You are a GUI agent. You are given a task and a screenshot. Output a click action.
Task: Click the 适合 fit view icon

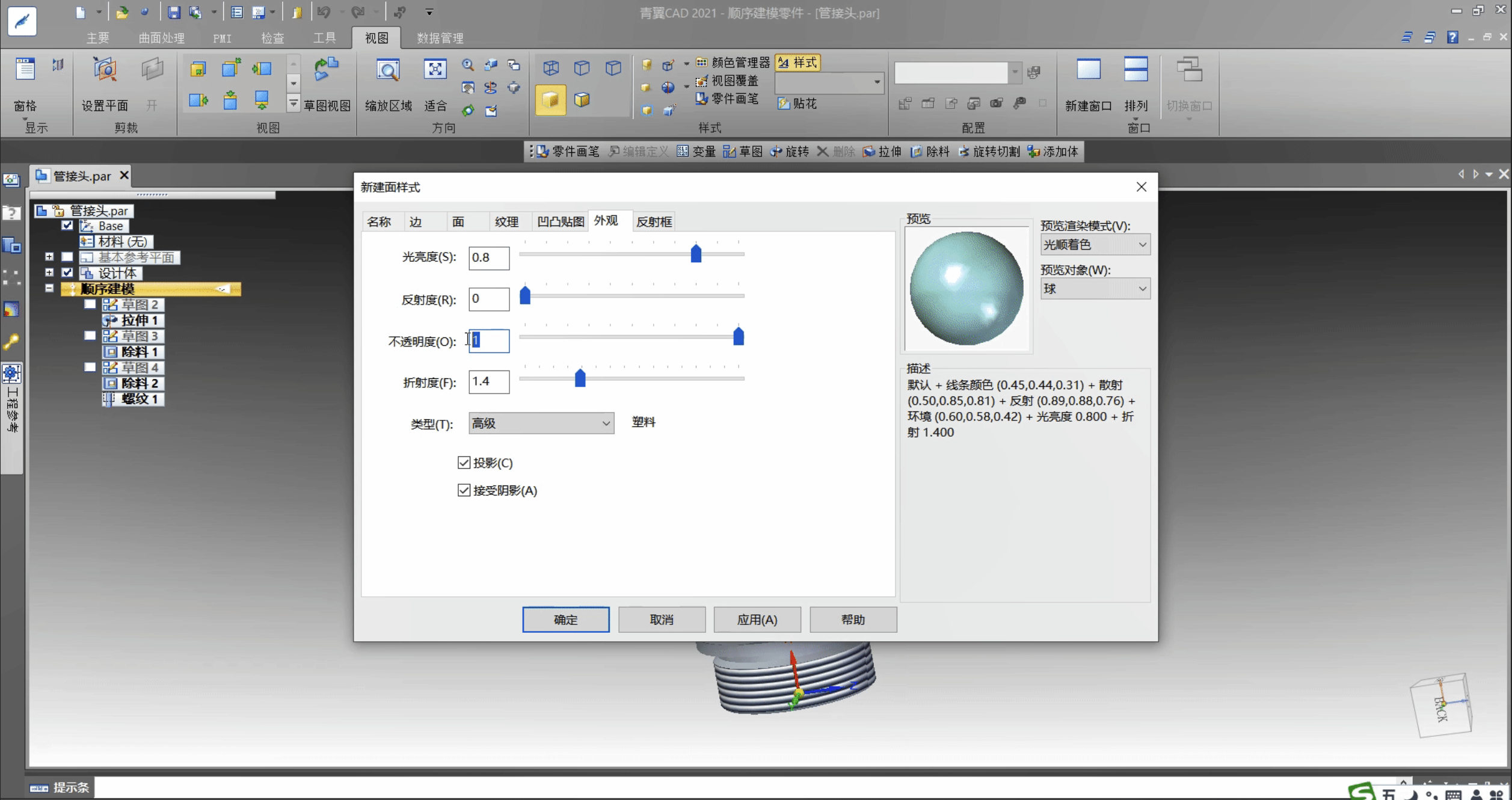tap(435, 70)
